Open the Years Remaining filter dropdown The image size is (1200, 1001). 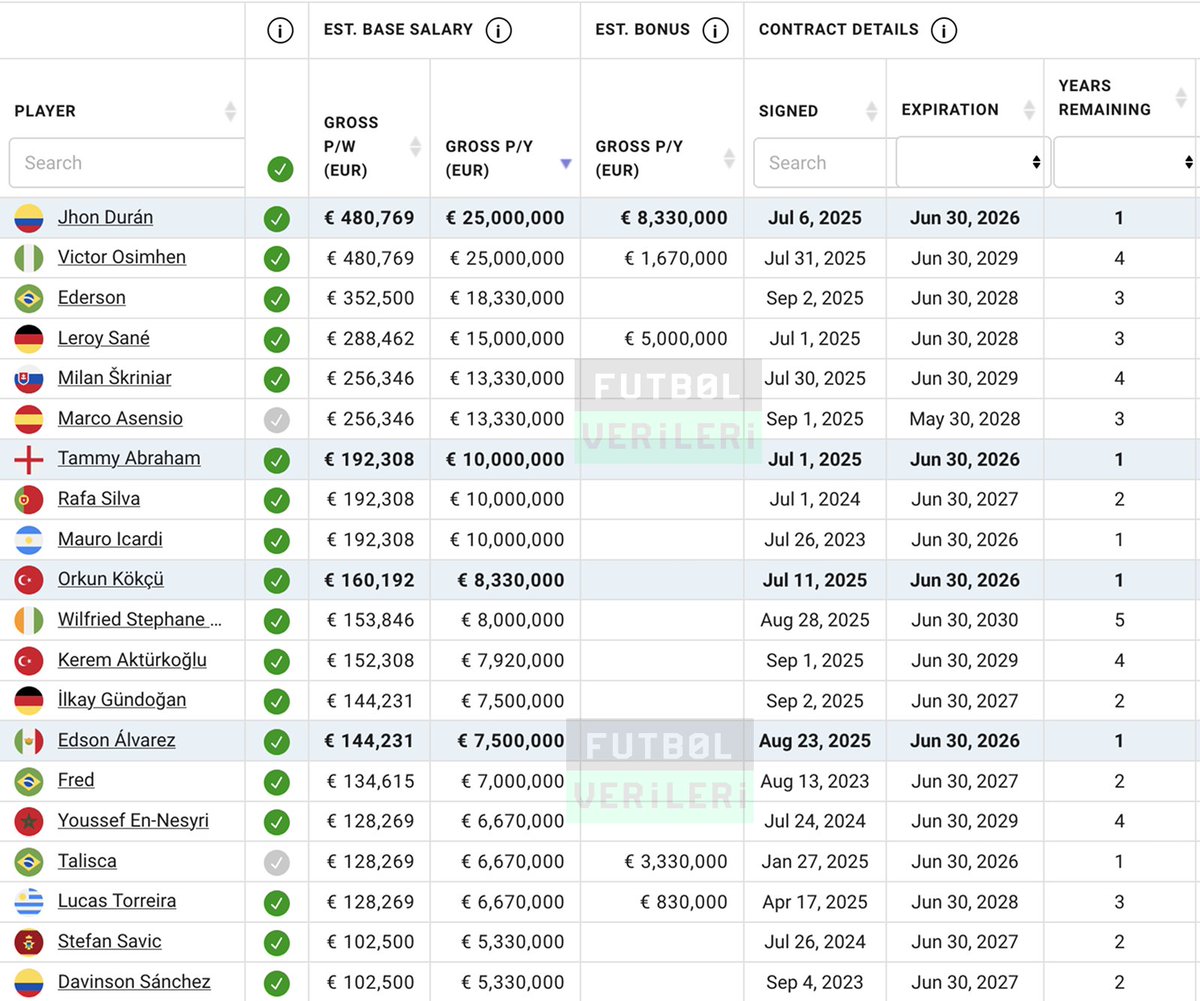(1126, 162)
